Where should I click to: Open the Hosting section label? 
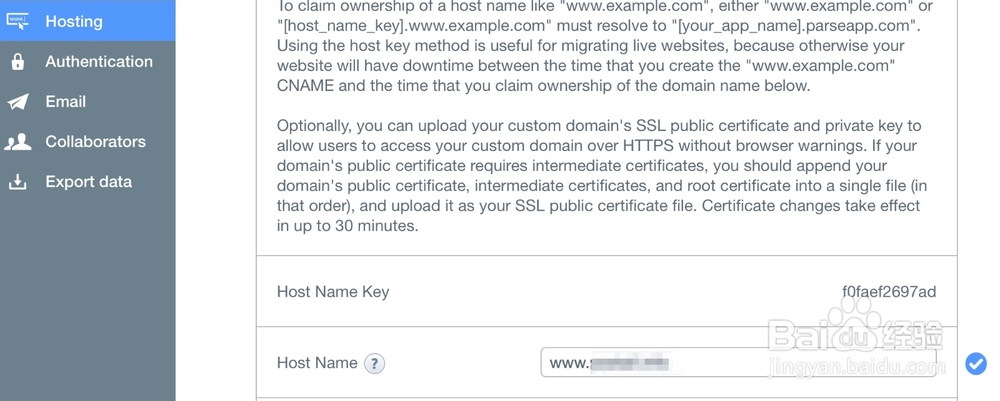pos(73,21)
